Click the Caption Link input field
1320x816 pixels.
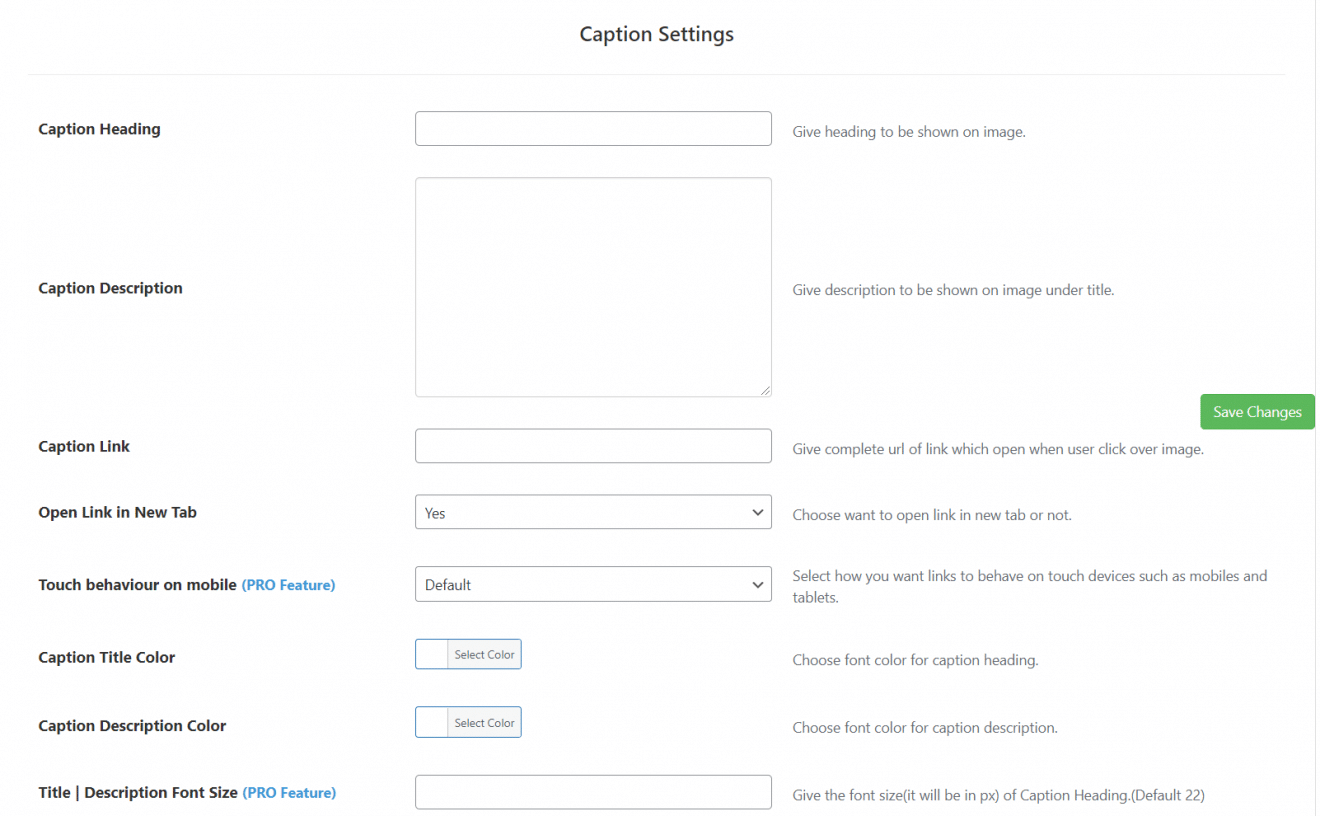click(593, 445)
